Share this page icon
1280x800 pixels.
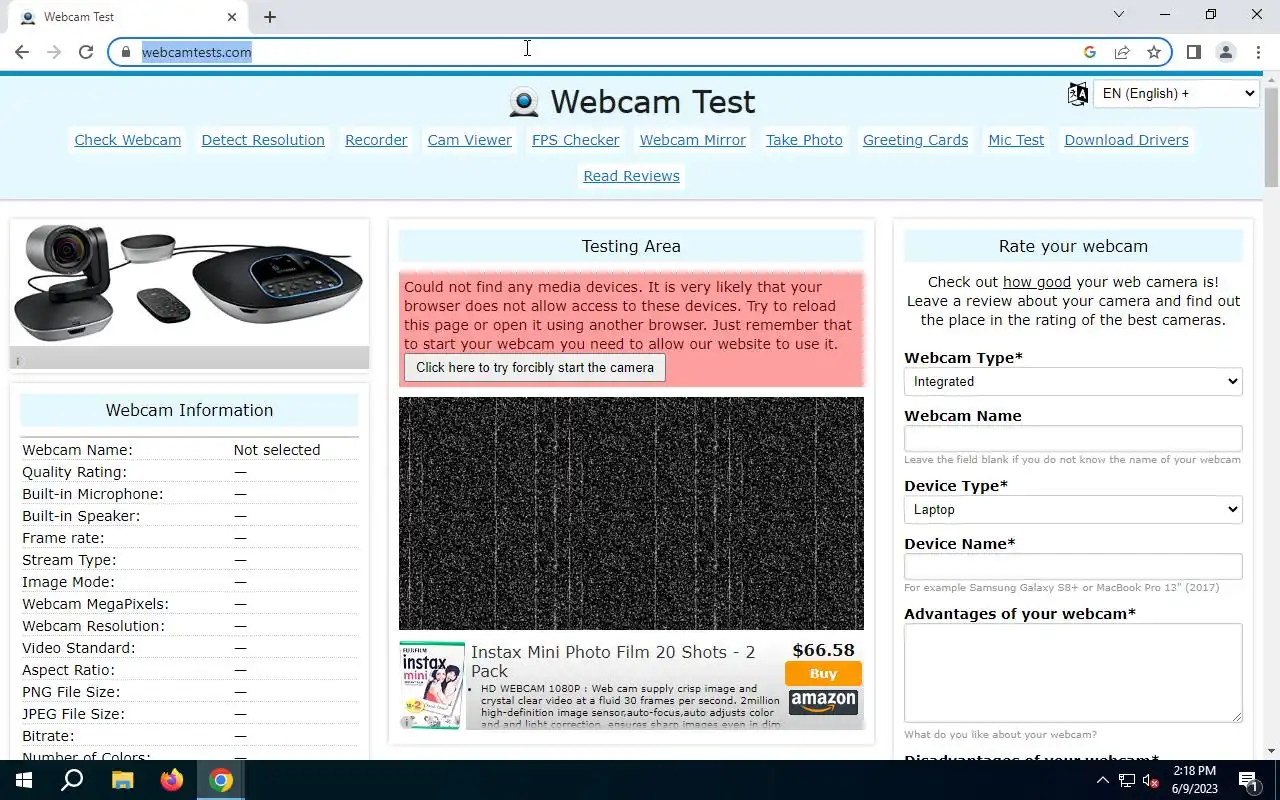(x=1122, y=52)
